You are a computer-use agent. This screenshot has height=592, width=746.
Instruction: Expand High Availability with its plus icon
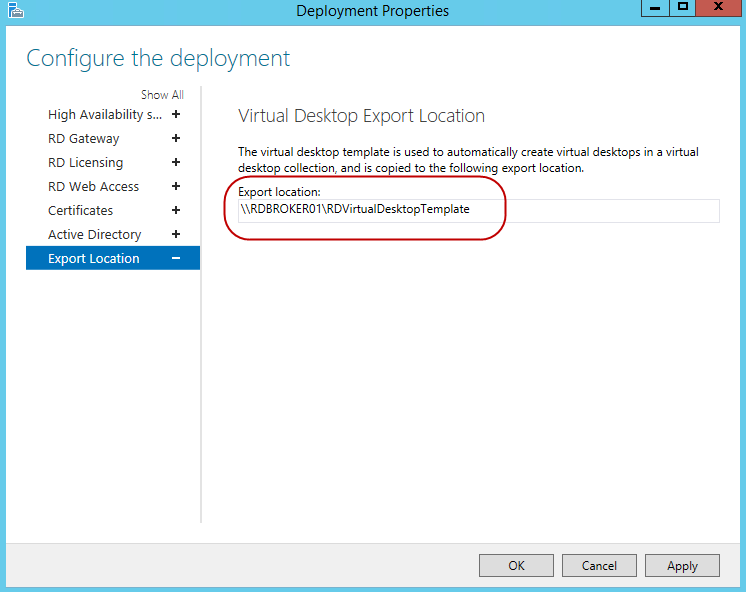pos(176,115)
